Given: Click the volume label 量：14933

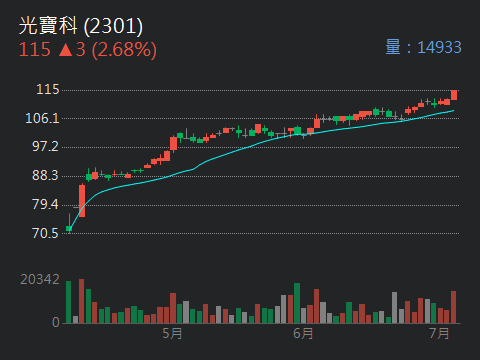Looking at the screenshot, I should point(423,47).
